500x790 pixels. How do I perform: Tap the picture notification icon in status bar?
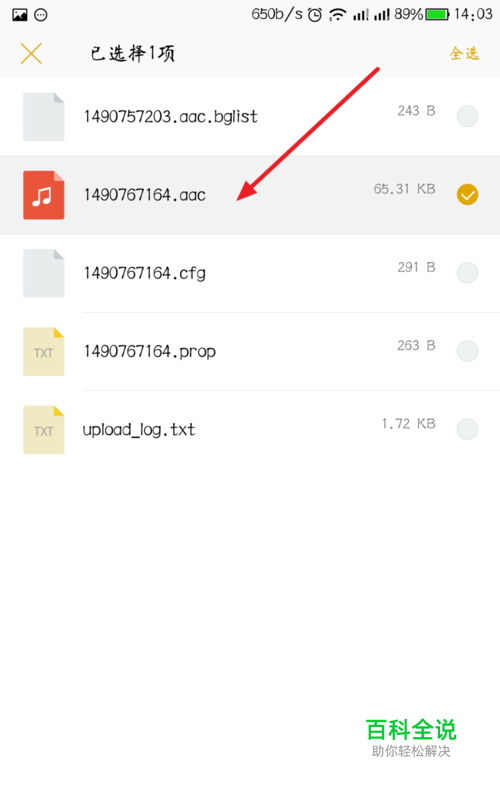coord(20,15)
